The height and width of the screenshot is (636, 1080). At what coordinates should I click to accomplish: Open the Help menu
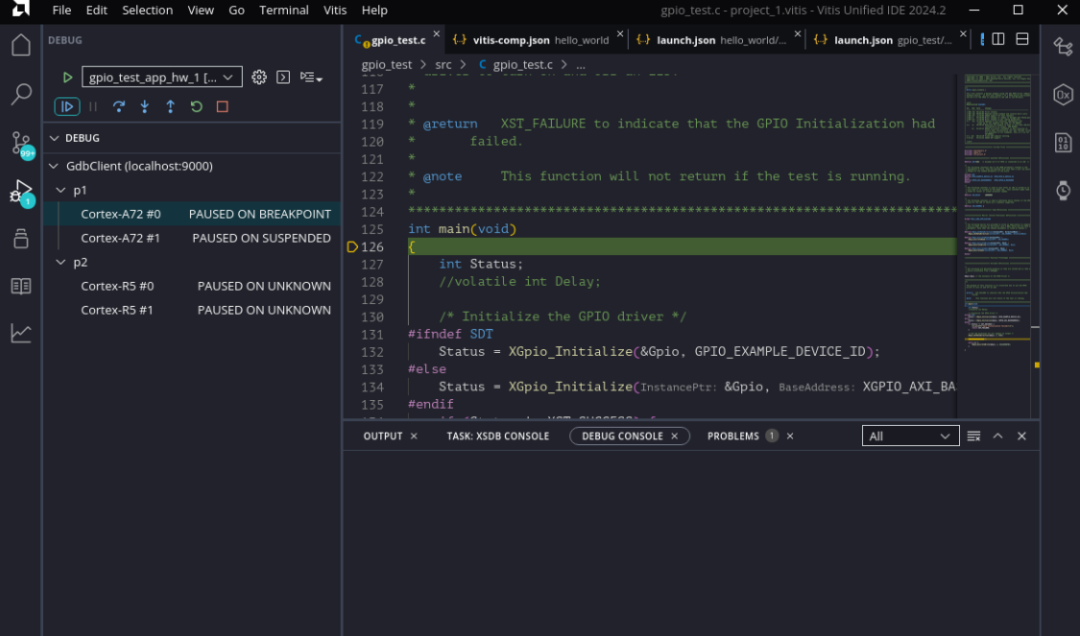coord(375,10)
